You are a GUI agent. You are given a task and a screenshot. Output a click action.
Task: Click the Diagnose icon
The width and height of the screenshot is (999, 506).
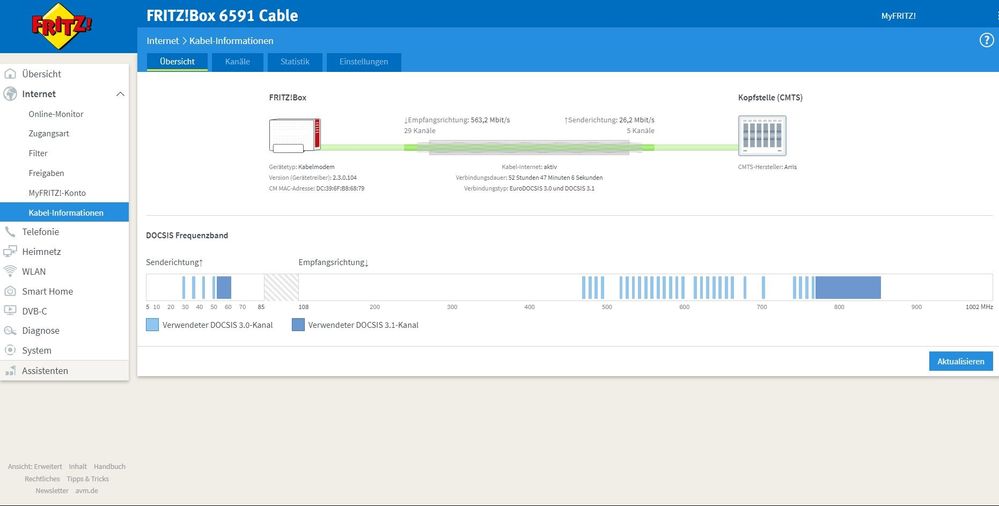coord(10,331)
